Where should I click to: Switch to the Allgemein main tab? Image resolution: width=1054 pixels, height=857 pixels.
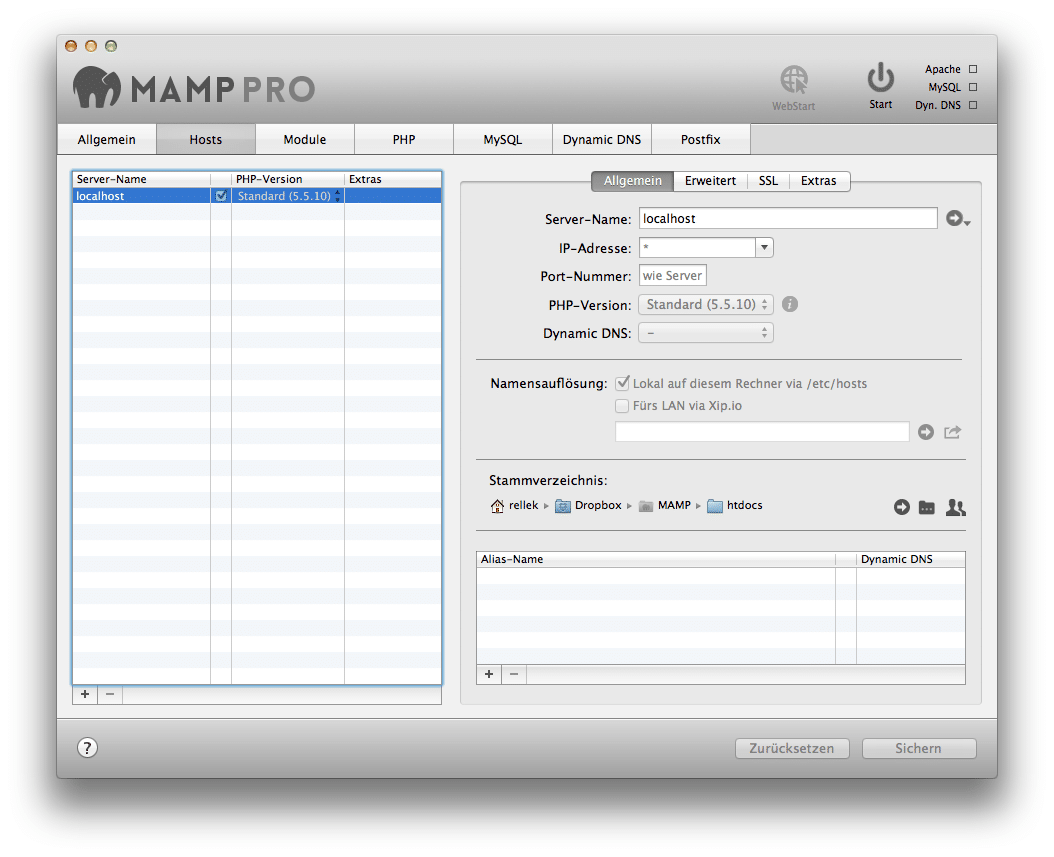click(x=107, y=139)
